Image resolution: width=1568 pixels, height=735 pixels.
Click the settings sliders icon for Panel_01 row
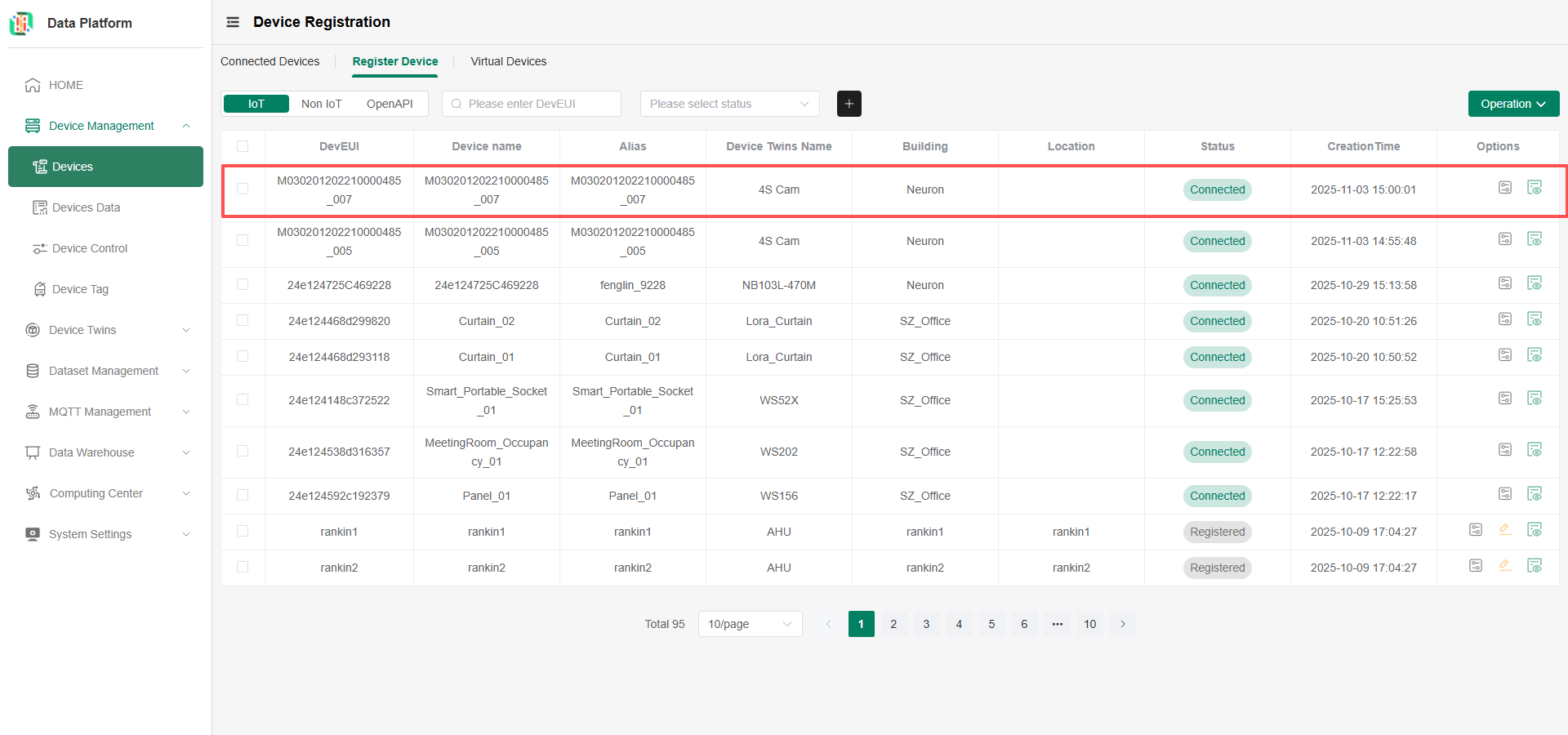(1504, 494)
